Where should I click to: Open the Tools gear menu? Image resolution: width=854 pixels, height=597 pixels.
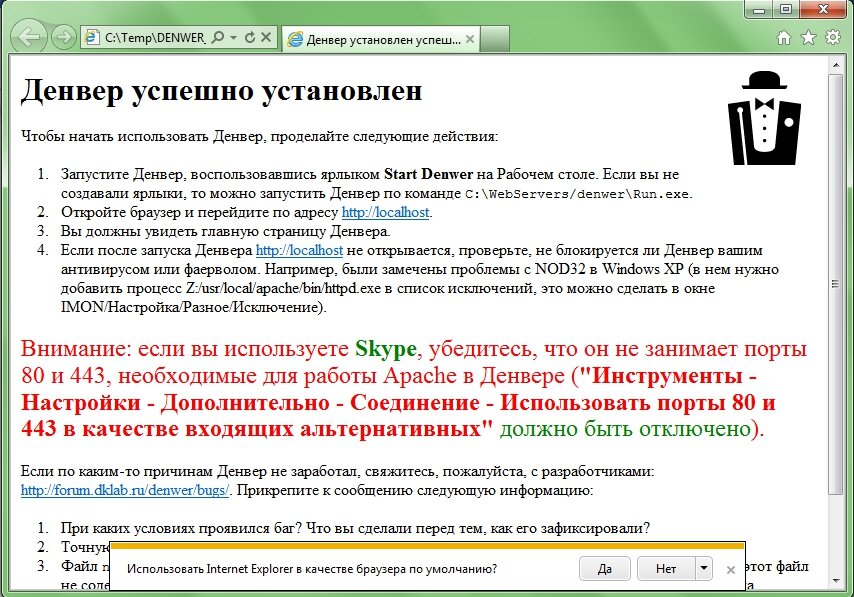pos(832,36)
